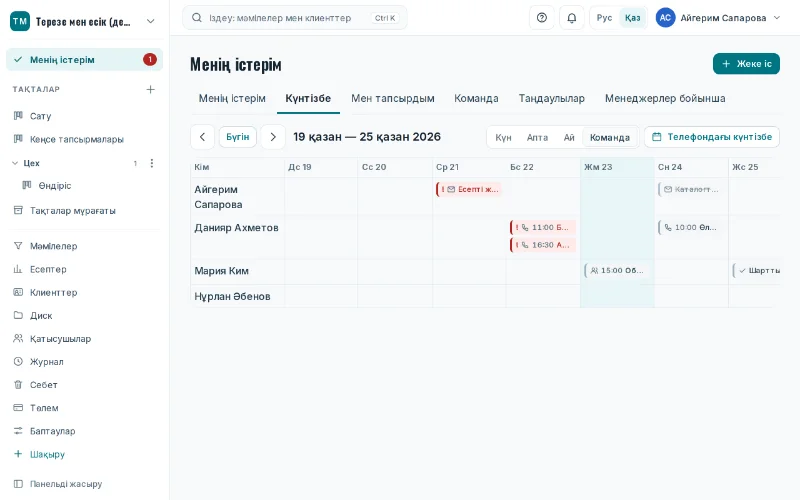The image size is (800, 500).
Task: Open Айгерим's Есепті task on Wednesday
Action: pos(469,189)
